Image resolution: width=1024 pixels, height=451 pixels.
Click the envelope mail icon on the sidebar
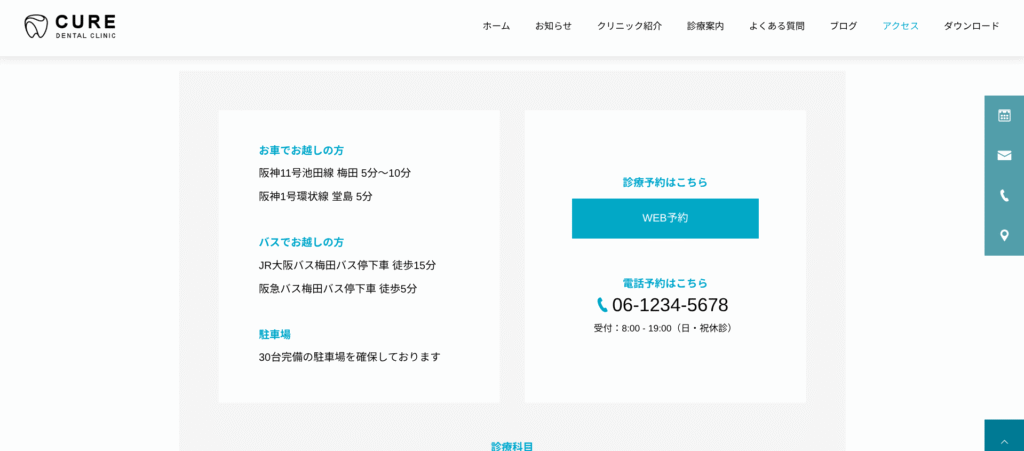click(1004, 155)
